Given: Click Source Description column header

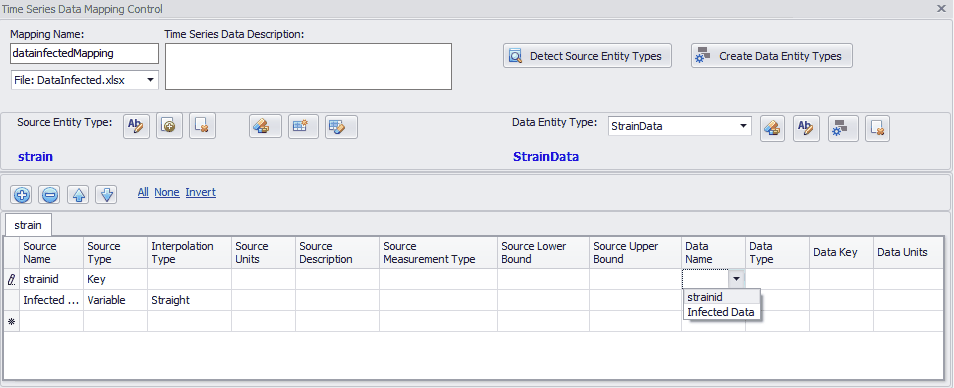Looking at the screenshot, I should tap(338, 252).
